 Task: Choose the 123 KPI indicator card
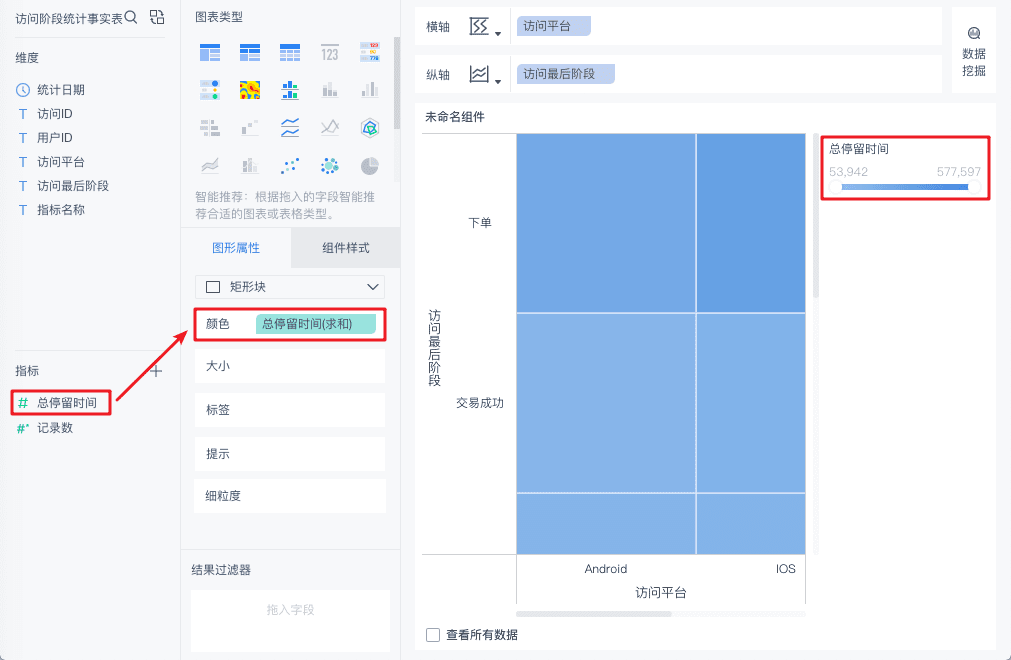(x=329, y=53)
